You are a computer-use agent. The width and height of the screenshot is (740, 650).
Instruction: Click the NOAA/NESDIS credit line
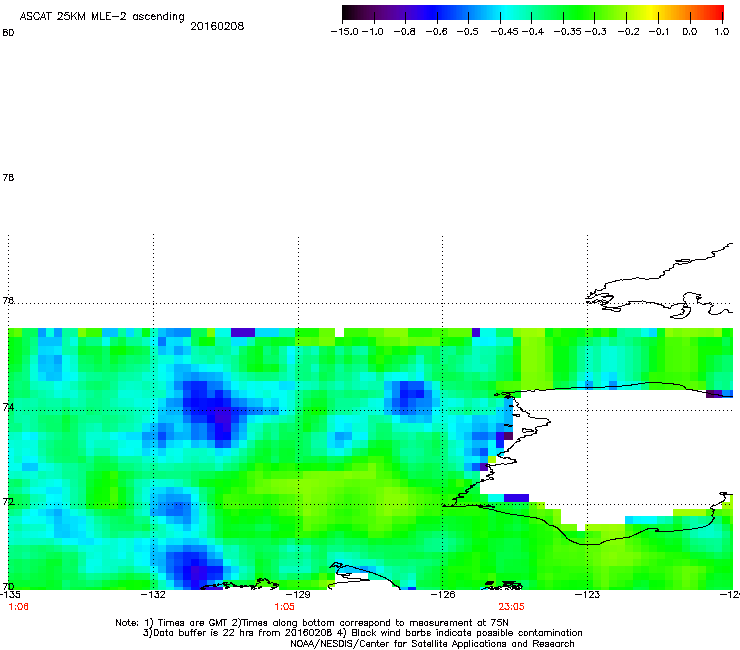click(x=432, y=644)
